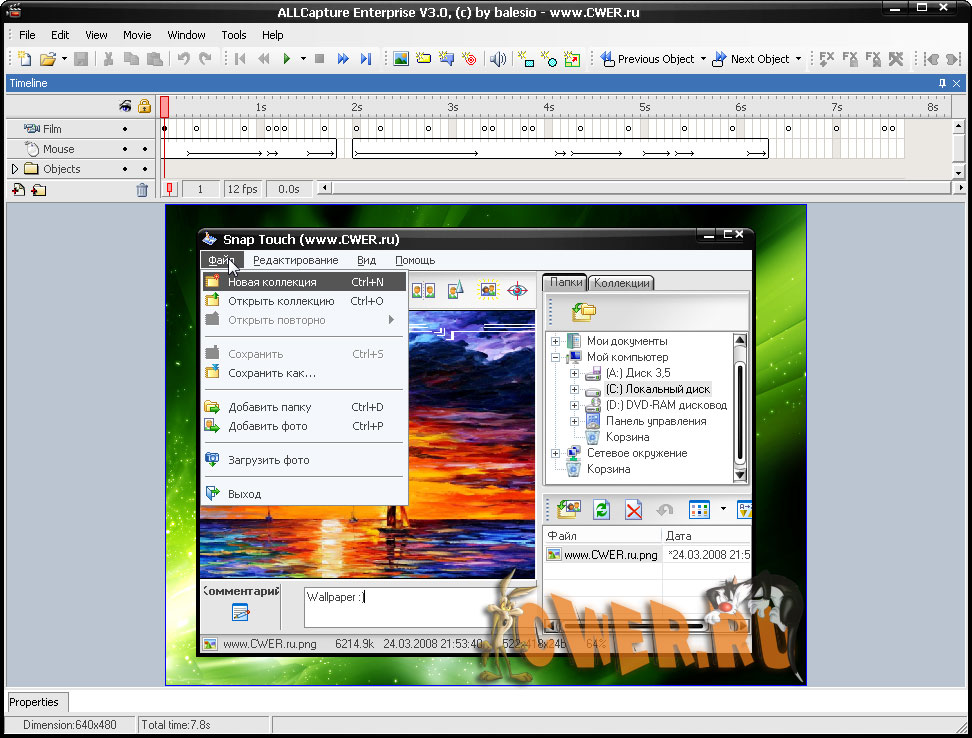
Task: Click the New project toolbar icon
Action: [x=25, y=59]
